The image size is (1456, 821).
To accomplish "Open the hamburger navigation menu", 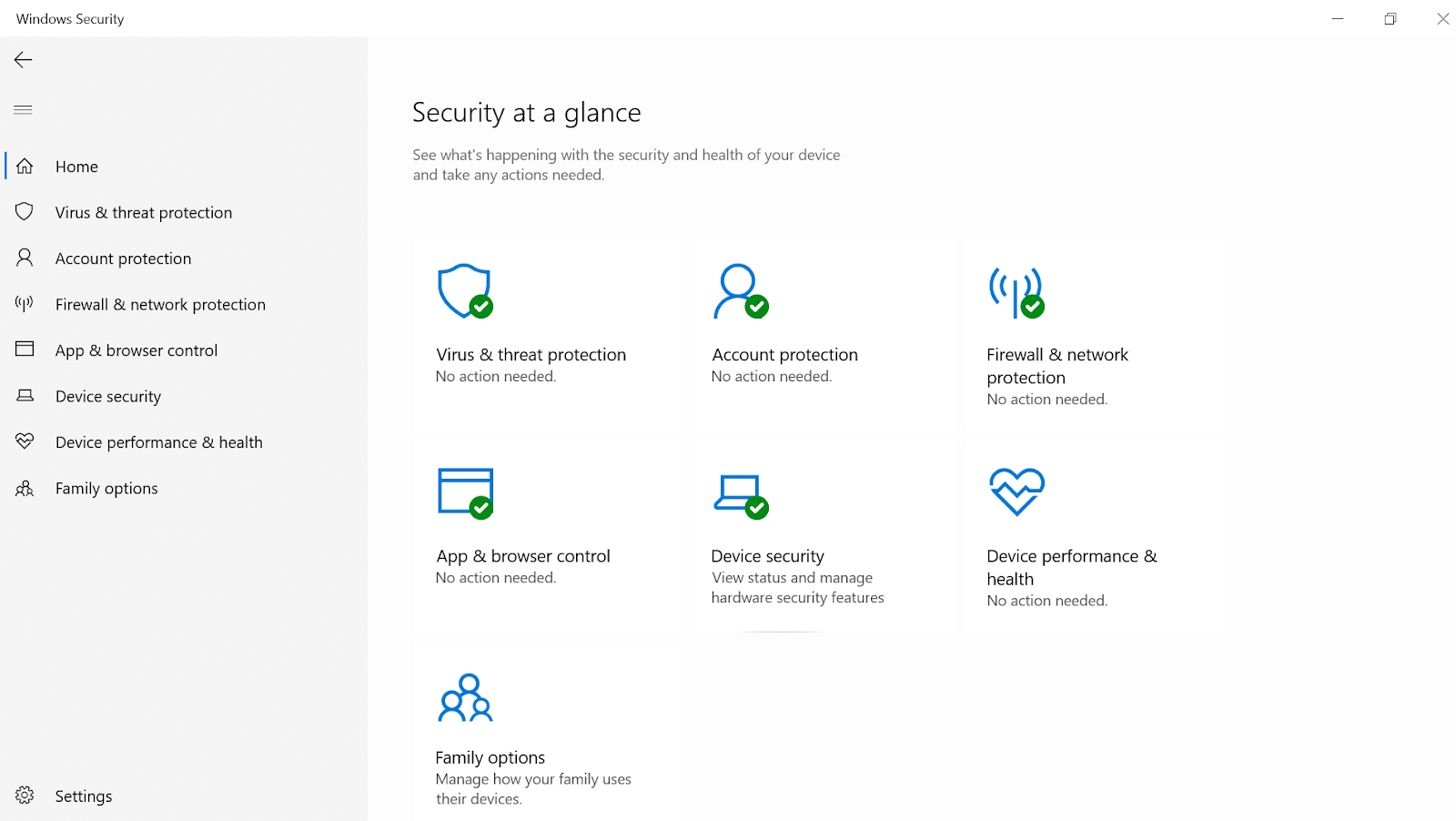I will 23,109.
